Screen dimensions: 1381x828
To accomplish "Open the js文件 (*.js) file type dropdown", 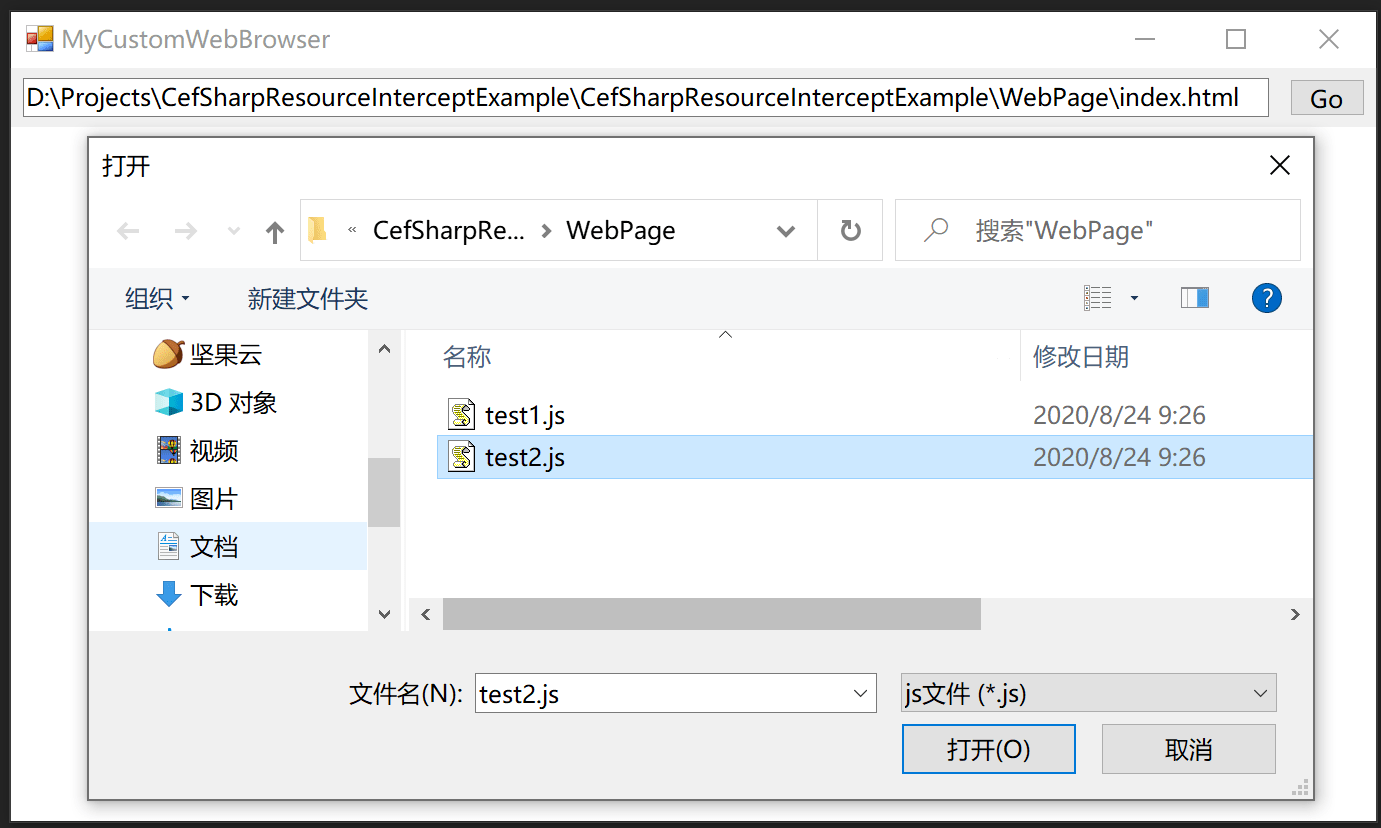I will (x=1089, y=693).
